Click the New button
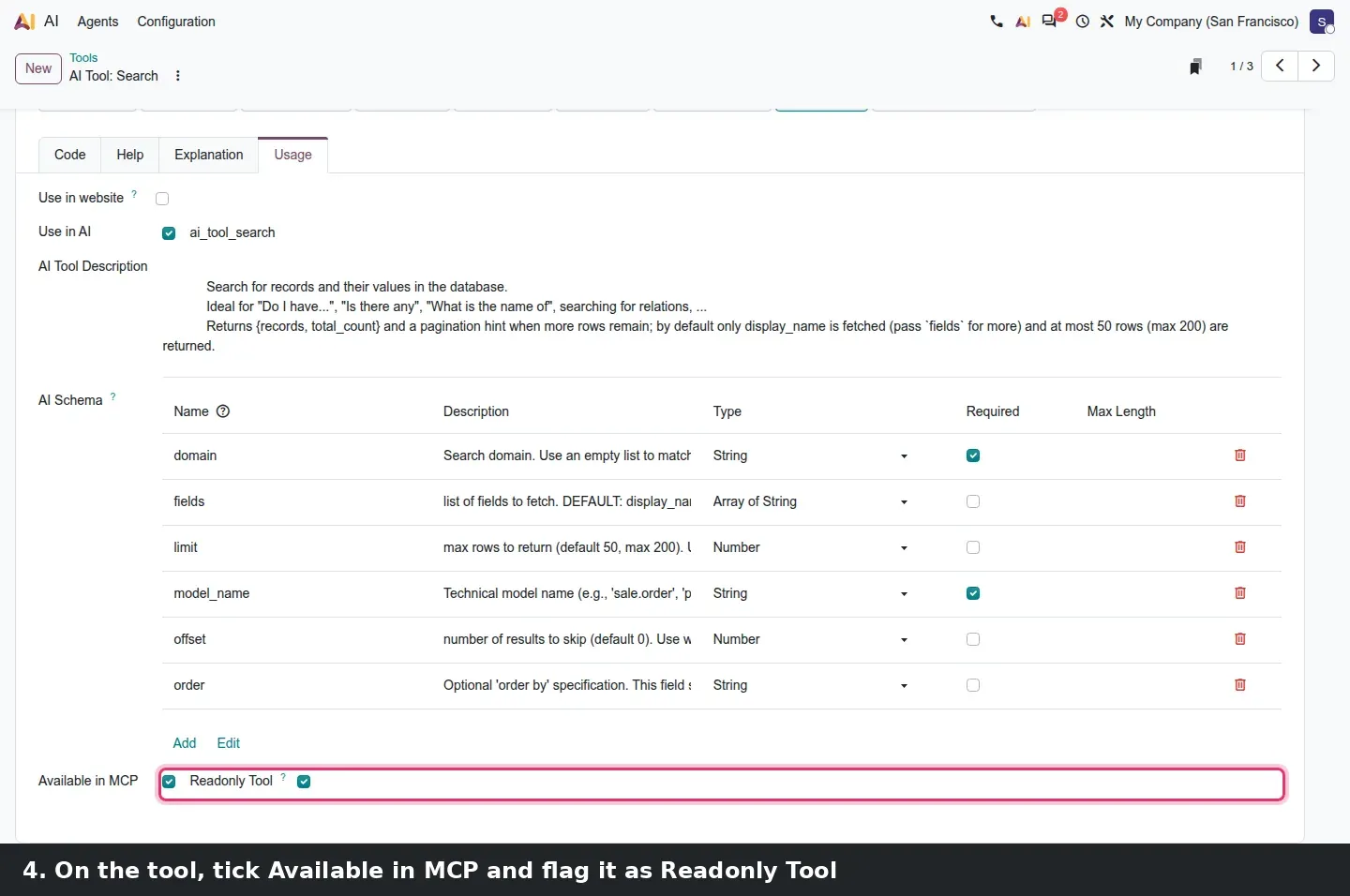The width and height of the screenshot is (1350, 896). (38, 68)
